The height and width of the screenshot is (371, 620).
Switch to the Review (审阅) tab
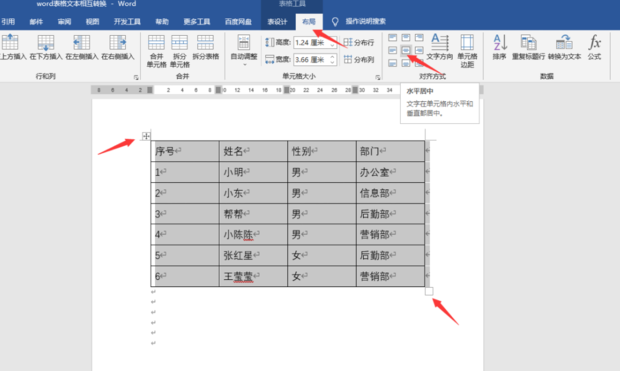coord(64,21)
